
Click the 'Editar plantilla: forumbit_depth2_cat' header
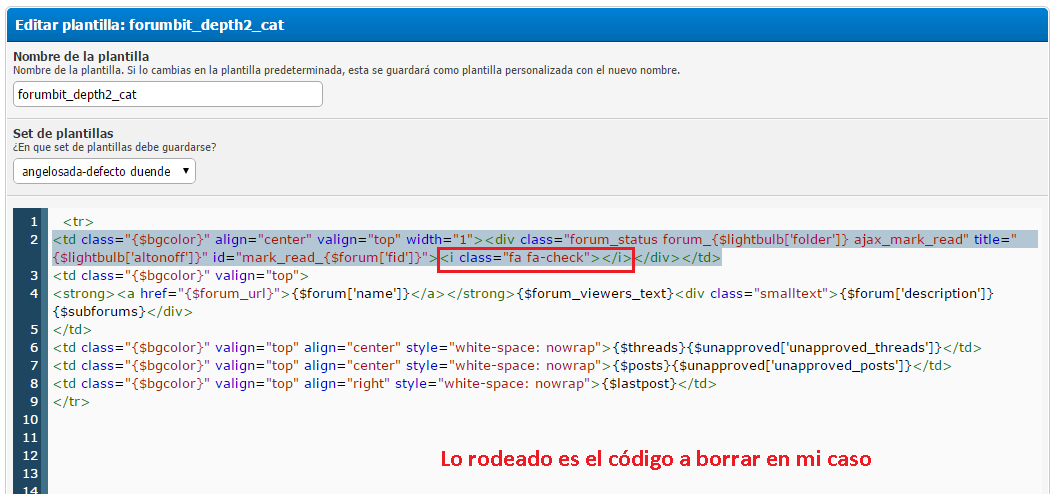click(x=150, y=26)
